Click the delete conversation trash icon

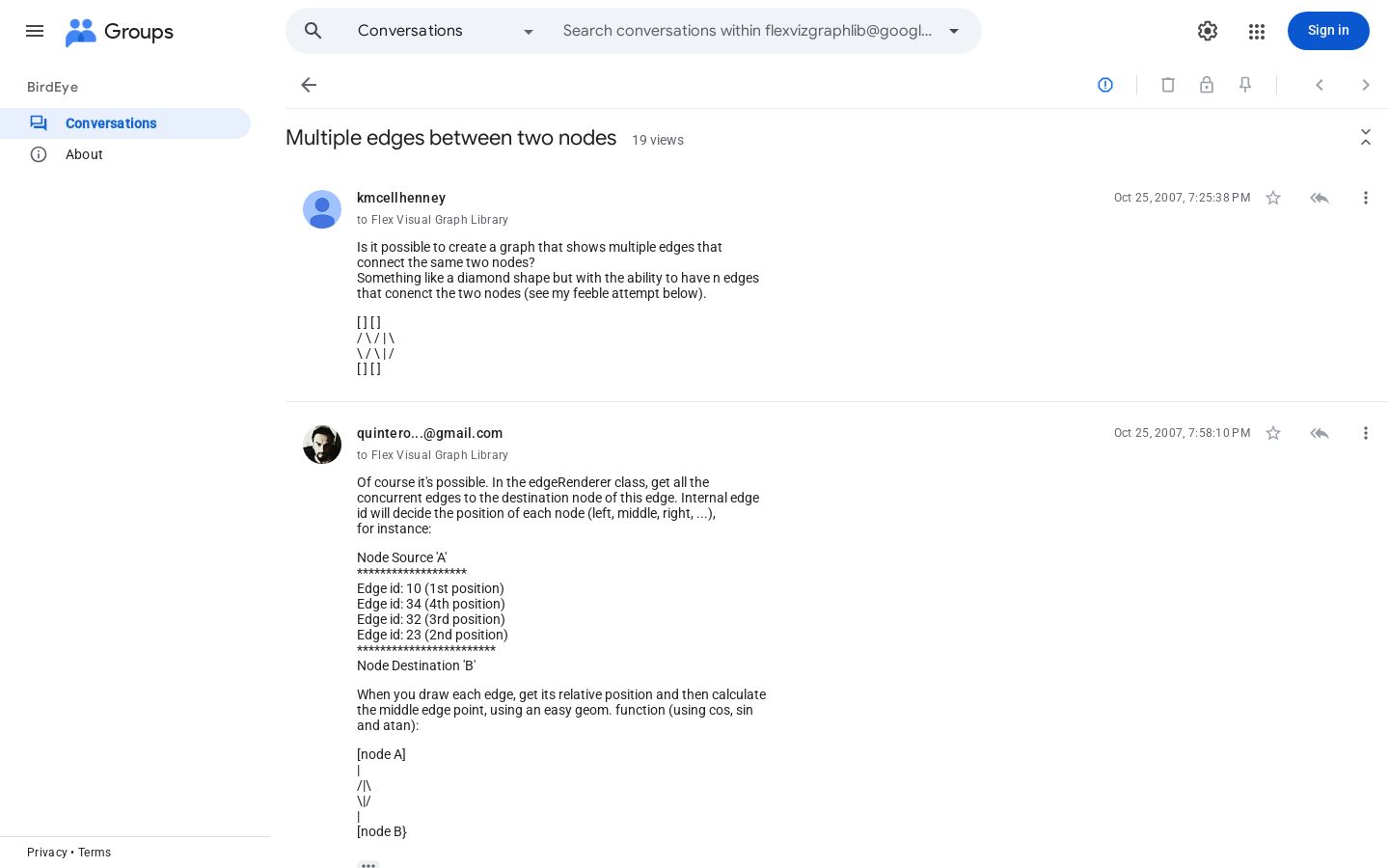tap(1168, 85)
